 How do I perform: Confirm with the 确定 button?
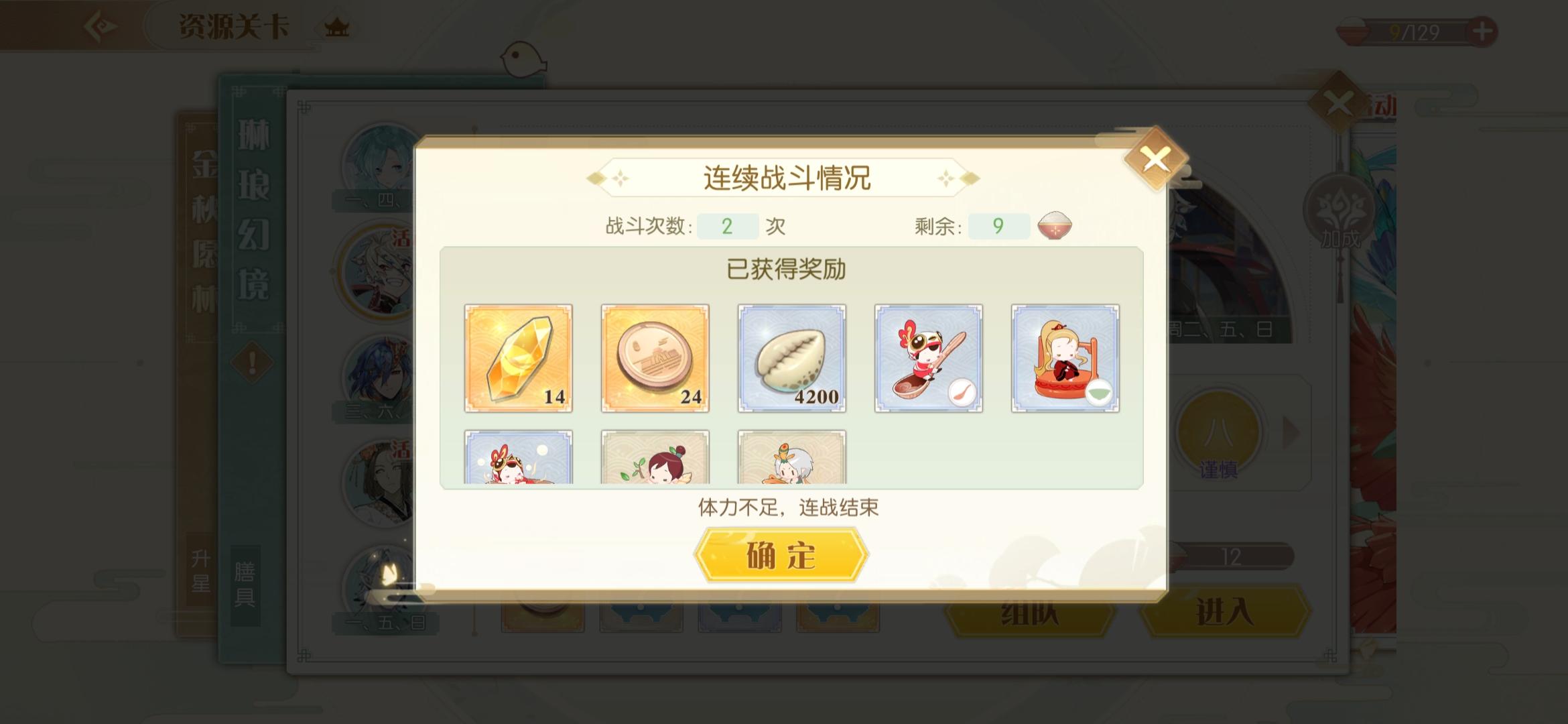781,555
